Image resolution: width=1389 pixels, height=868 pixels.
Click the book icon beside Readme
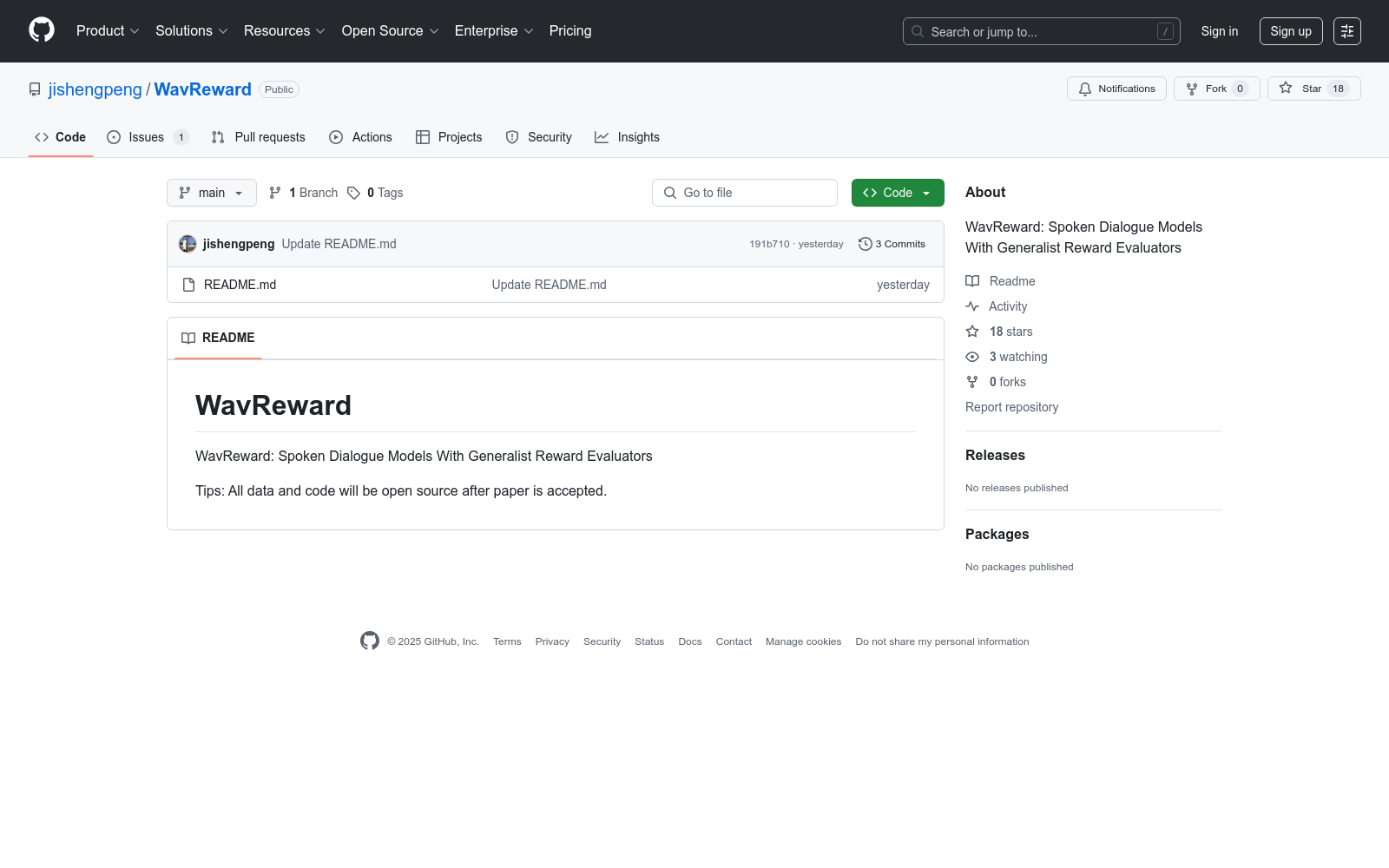[972, 281]
